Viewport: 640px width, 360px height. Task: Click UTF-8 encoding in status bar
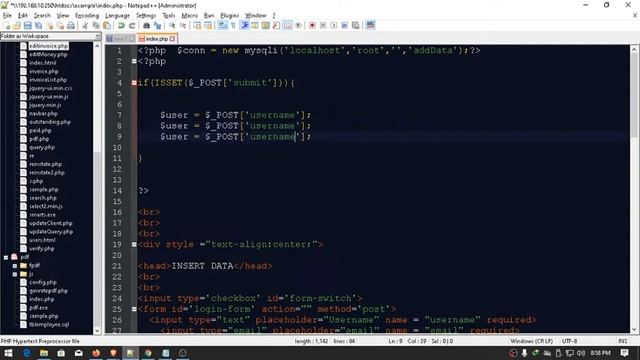[x=569, y=341]
